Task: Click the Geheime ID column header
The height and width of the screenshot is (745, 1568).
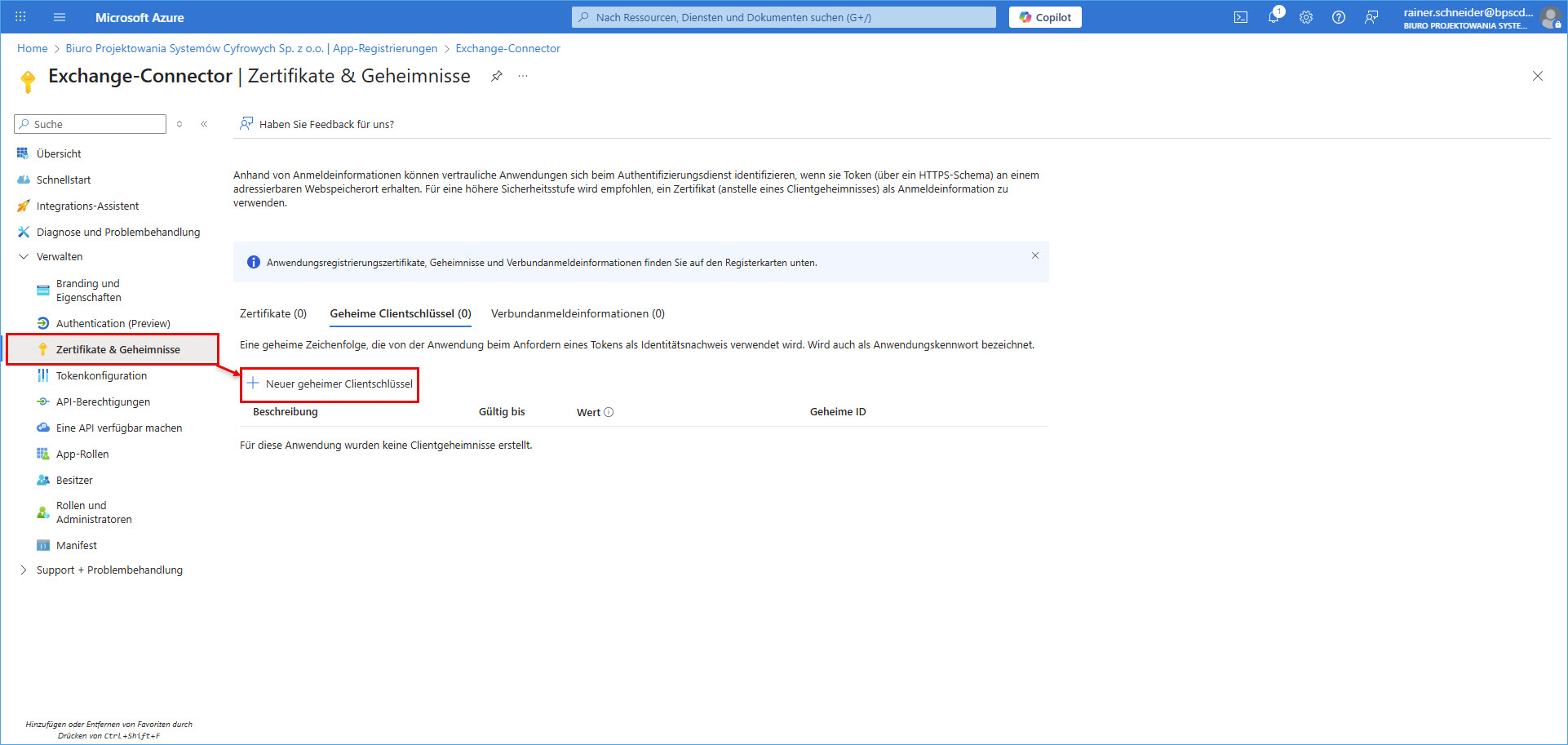Action: point(838,412)
